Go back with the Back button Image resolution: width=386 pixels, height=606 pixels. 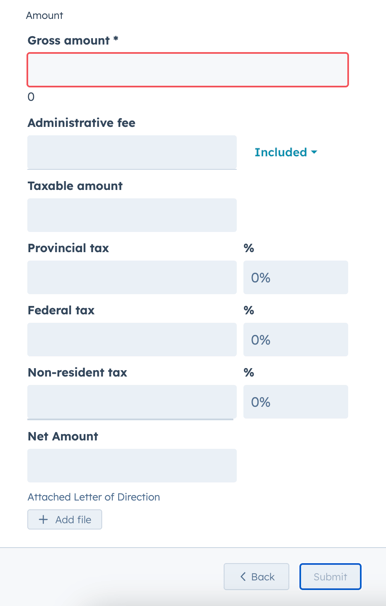256,577
